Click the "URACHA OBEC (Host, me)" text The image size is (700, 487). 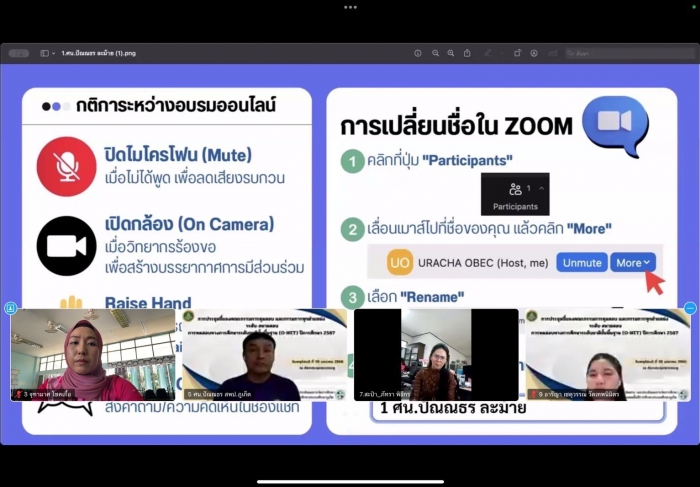tap(483, 263)
